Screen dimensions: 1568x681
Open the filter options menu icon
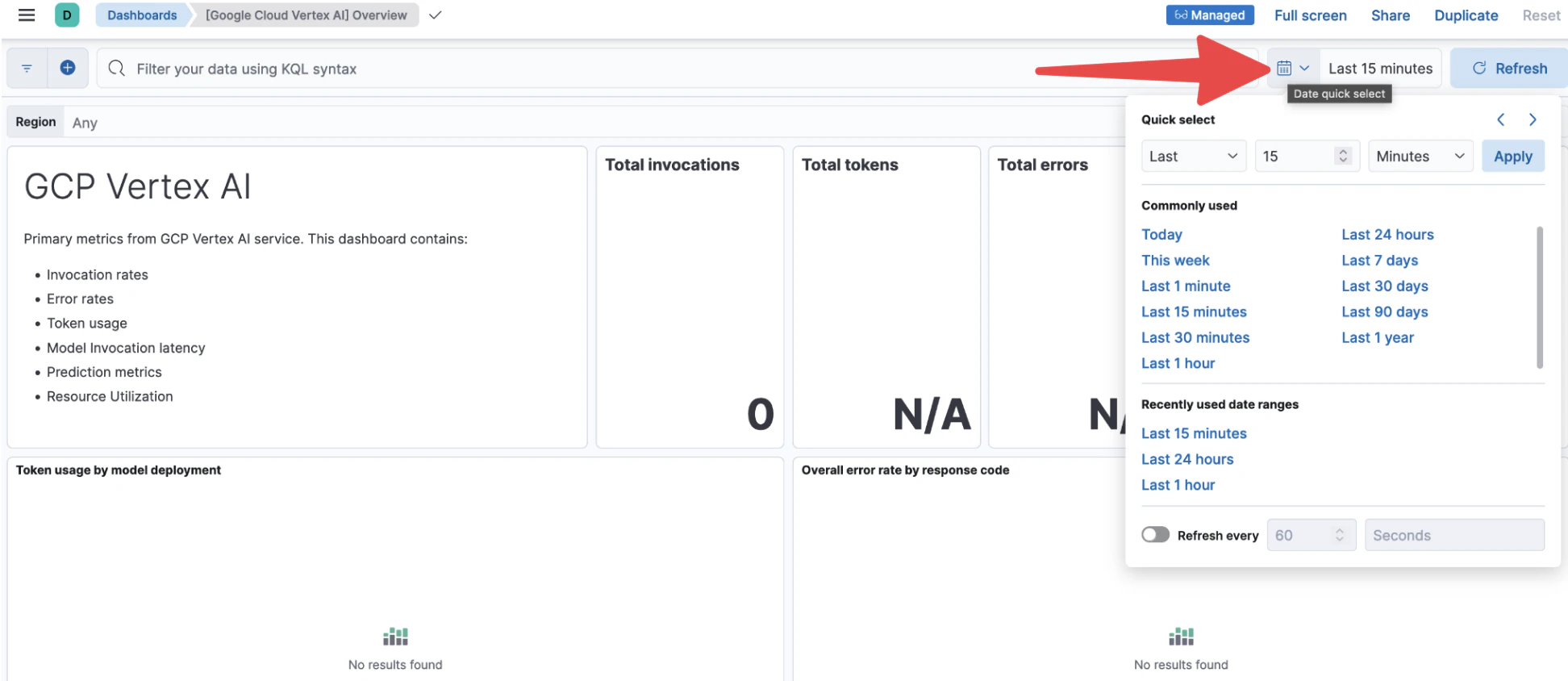click(x=27, y=69)
